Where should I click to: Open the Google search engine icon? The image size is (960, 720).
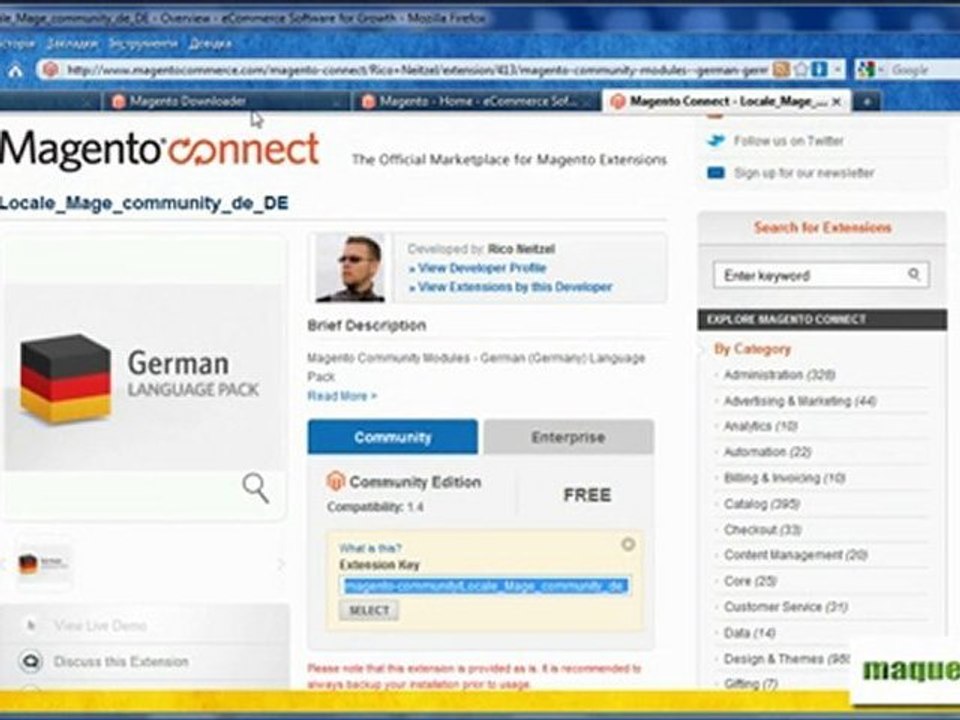coord(866,70)
